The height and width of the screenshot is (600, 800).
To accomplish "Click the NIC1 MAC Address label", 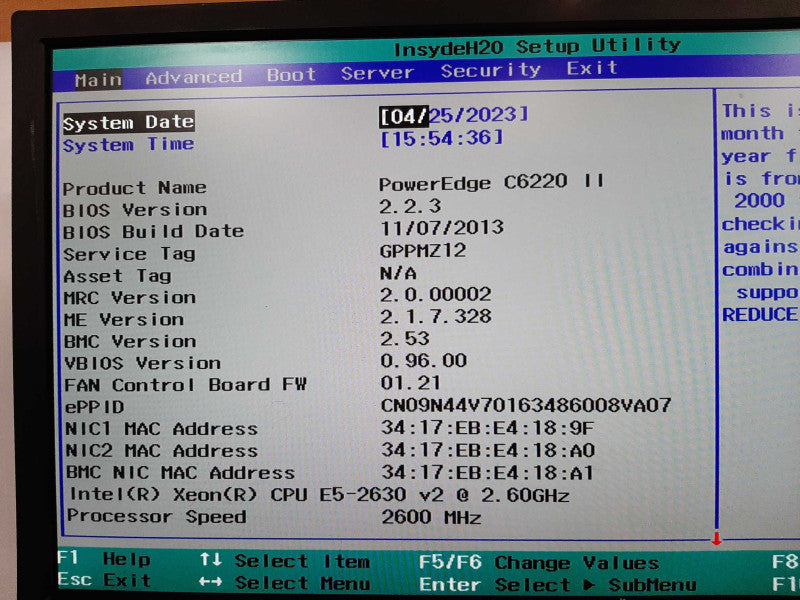I will [161, 429].
